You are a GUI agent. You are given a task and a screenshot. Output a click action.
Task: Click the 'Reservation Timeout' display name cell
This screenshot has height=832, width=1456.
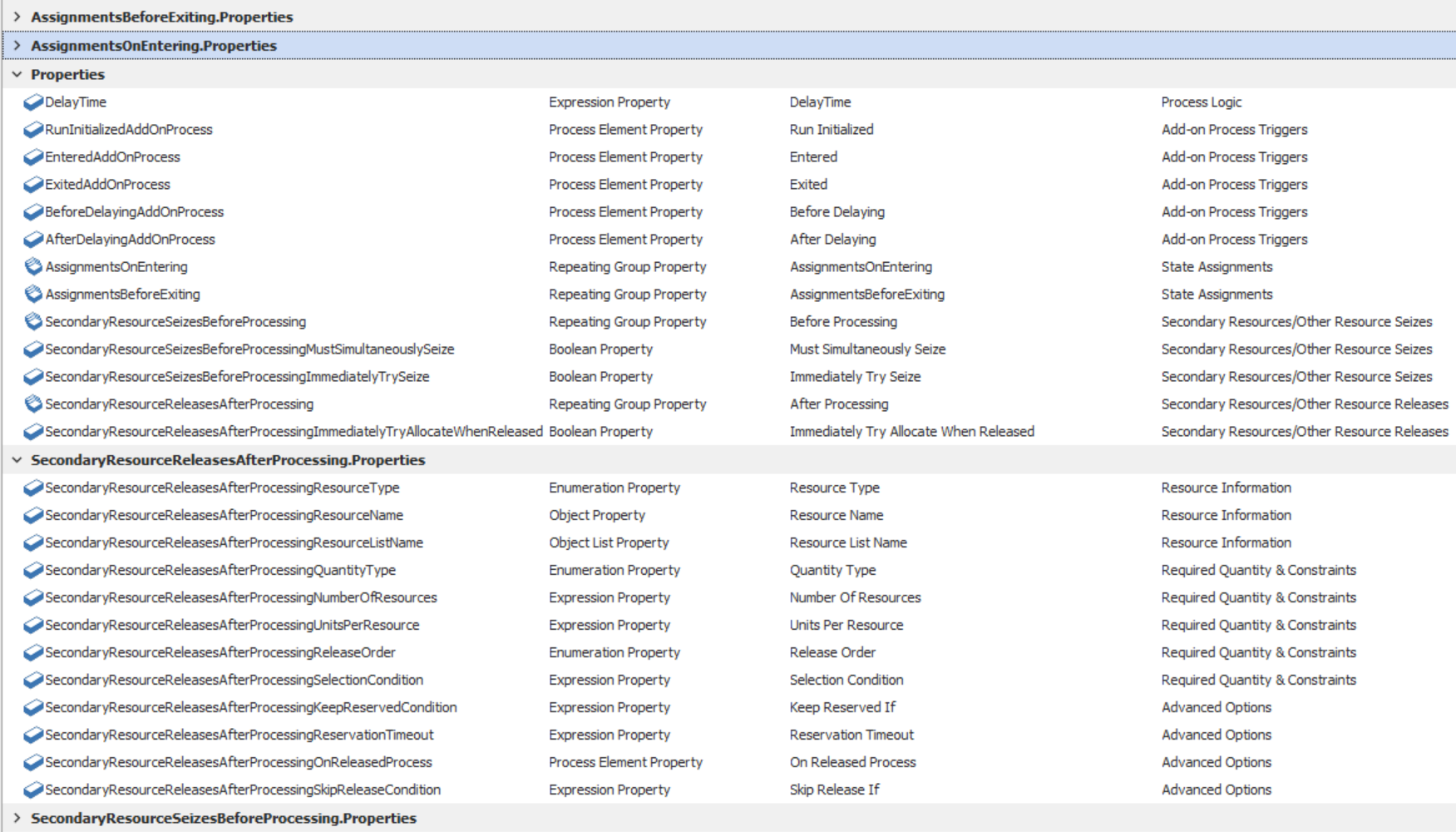851,735
